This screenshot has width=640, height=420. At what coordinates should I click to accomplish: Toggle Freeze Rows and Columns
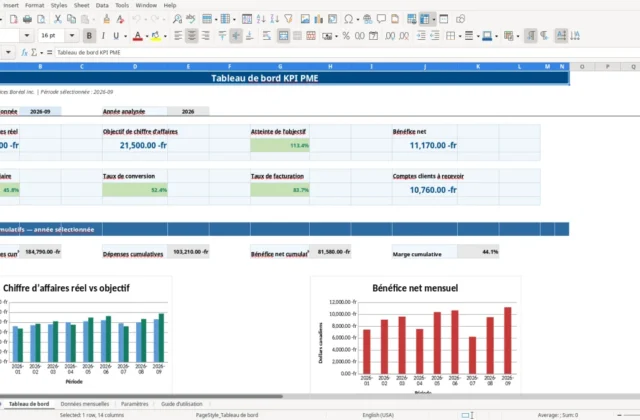pyautogui.click(x=425, y=19)
